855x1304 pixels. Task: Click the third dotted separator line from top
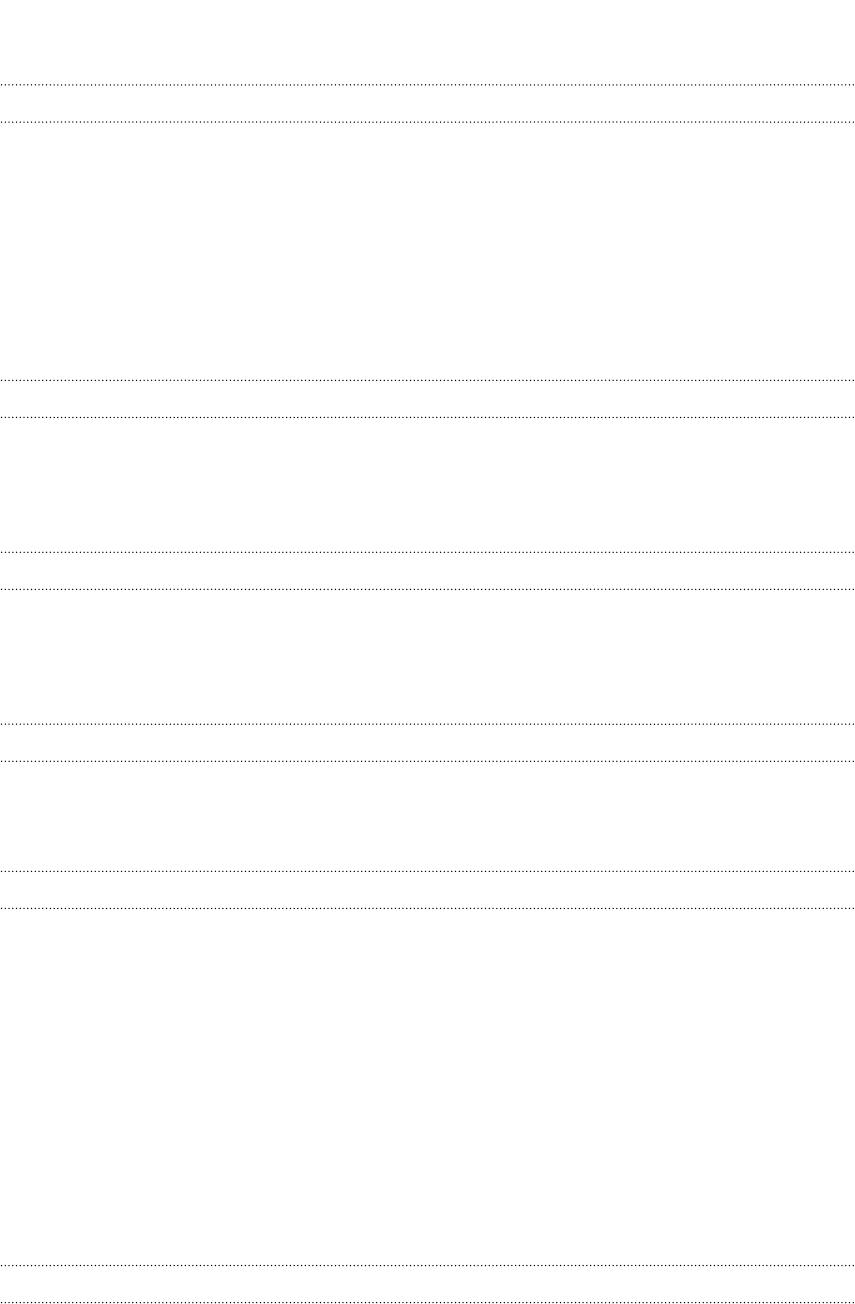427,380
